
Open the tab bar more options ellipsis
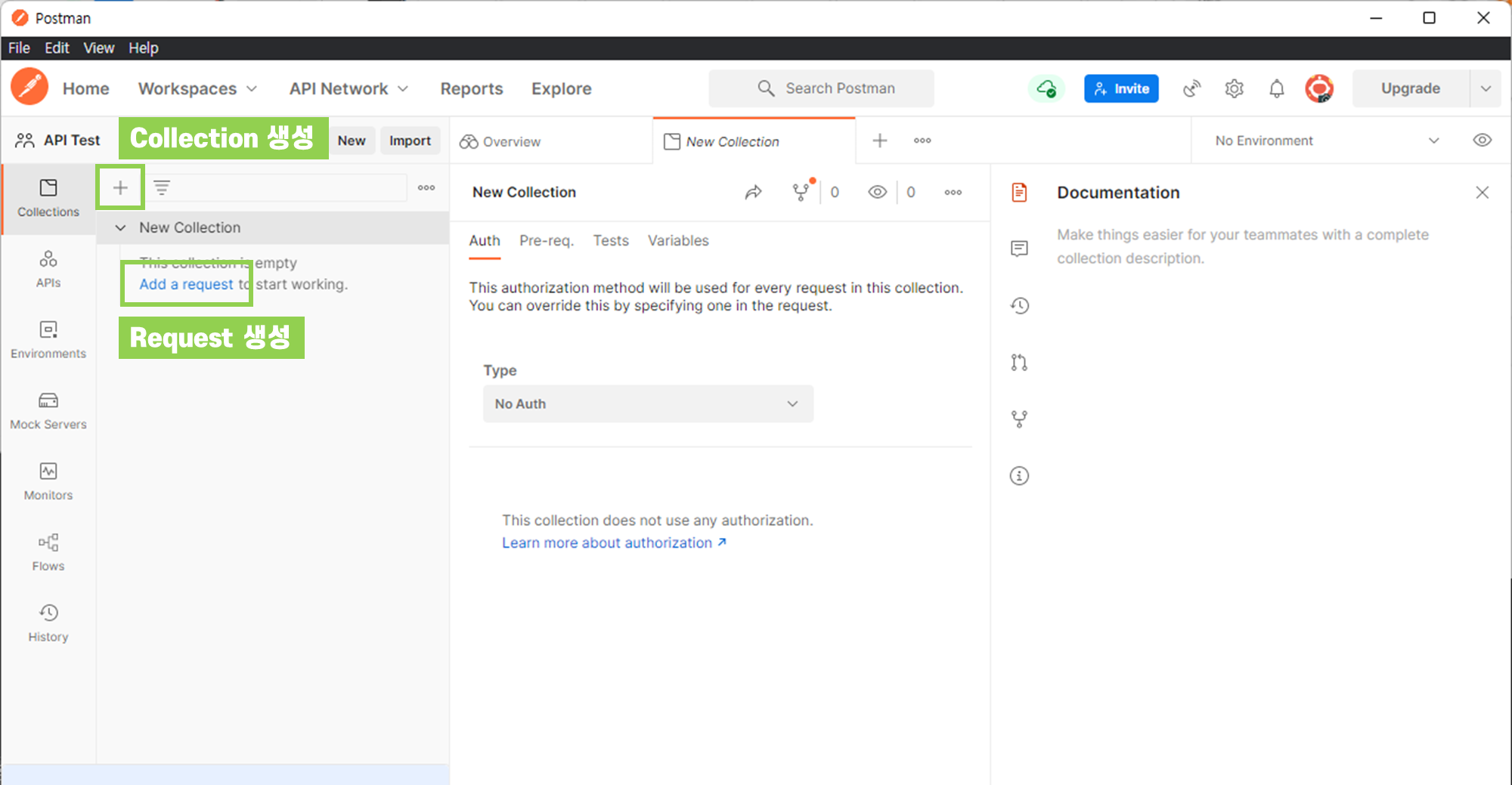click(922, 141)
